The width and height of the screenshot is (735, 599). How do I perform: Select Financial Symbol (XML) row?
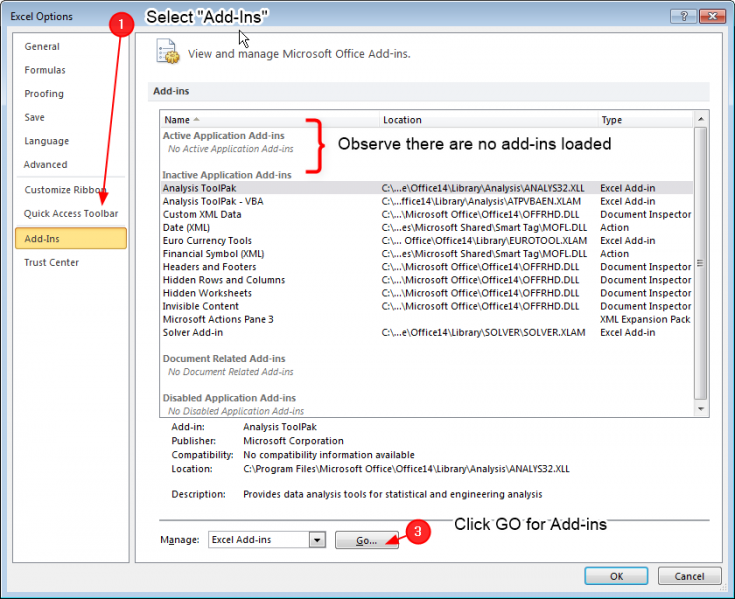click(426, 254)
